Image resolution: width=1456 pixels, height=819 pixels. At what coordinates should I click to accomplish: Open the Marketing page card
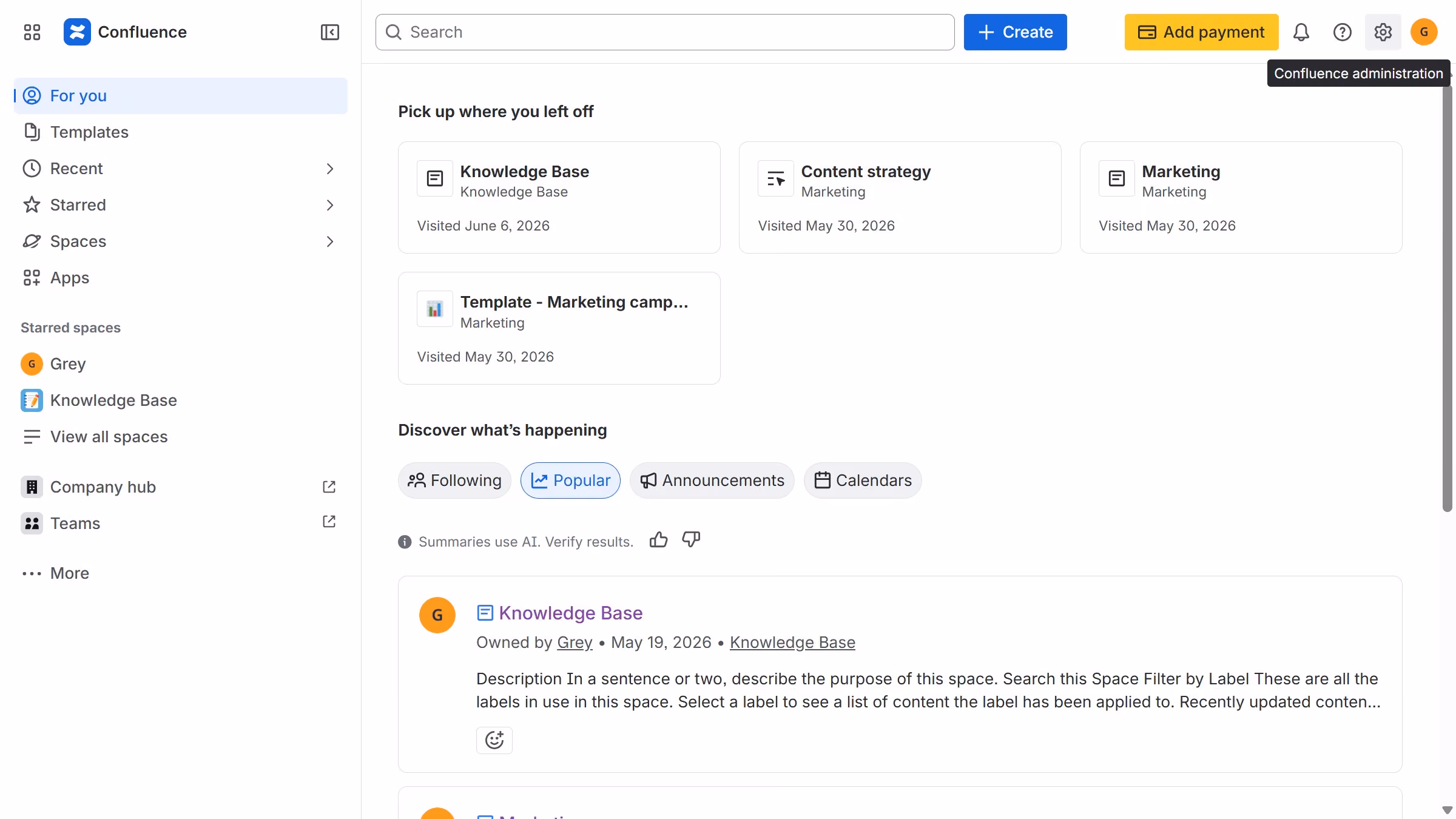pos(1241,198)
